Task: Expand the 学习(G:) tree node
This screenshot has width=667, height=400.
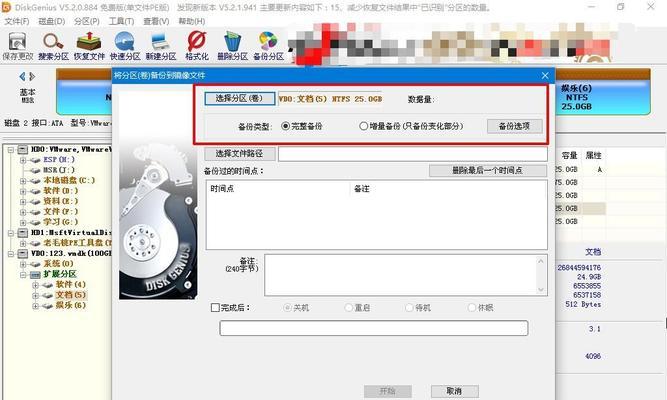Action: tap(23, 222)
